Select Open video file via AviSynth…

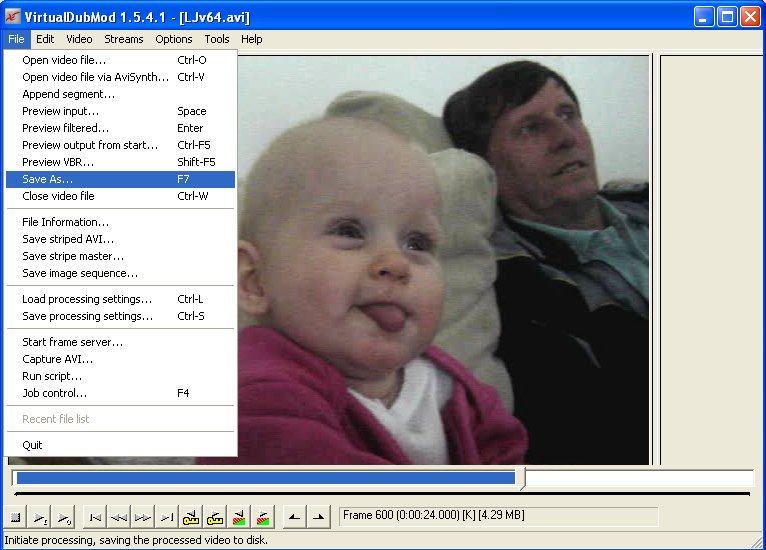pos(120,77)
